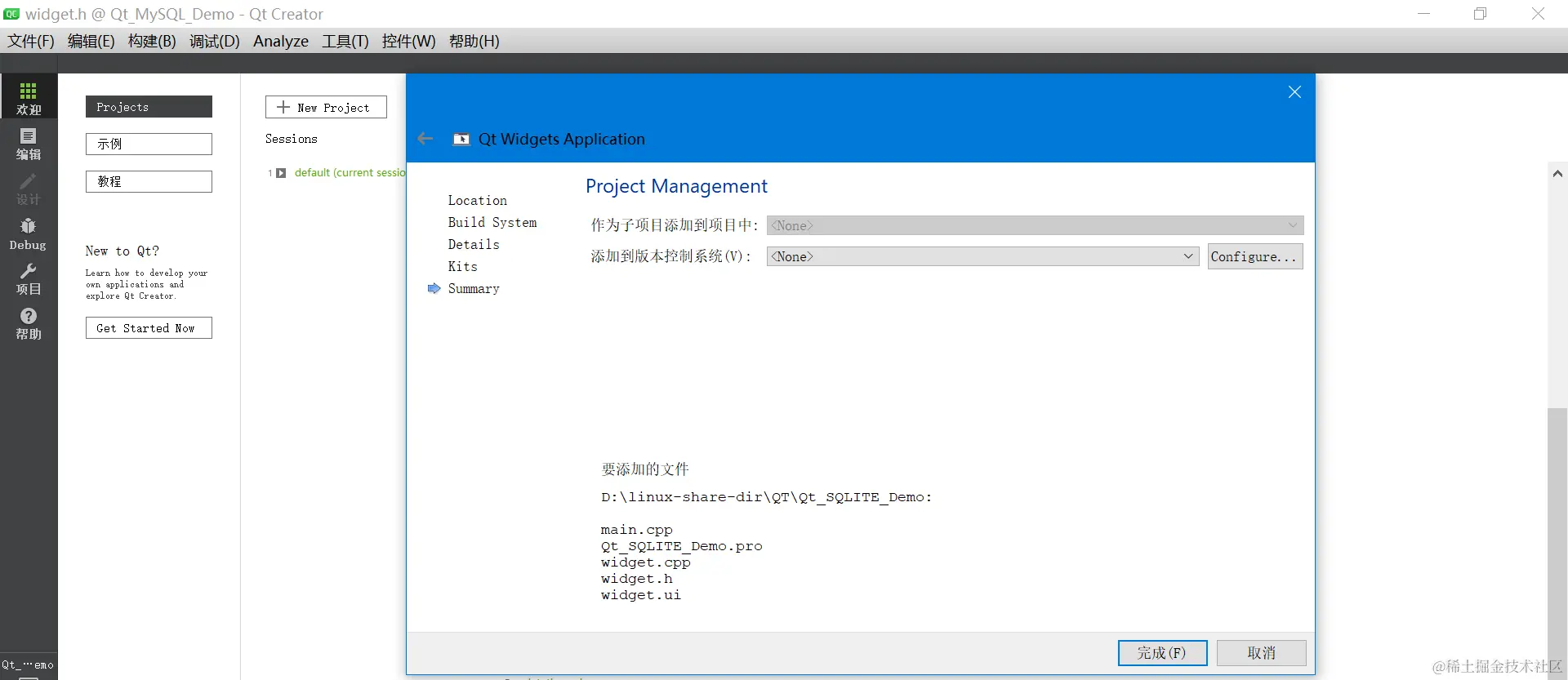Click the Qt Widgets Application wizard icon
This screenshot has width=1568, height=680.
[461, 139]
